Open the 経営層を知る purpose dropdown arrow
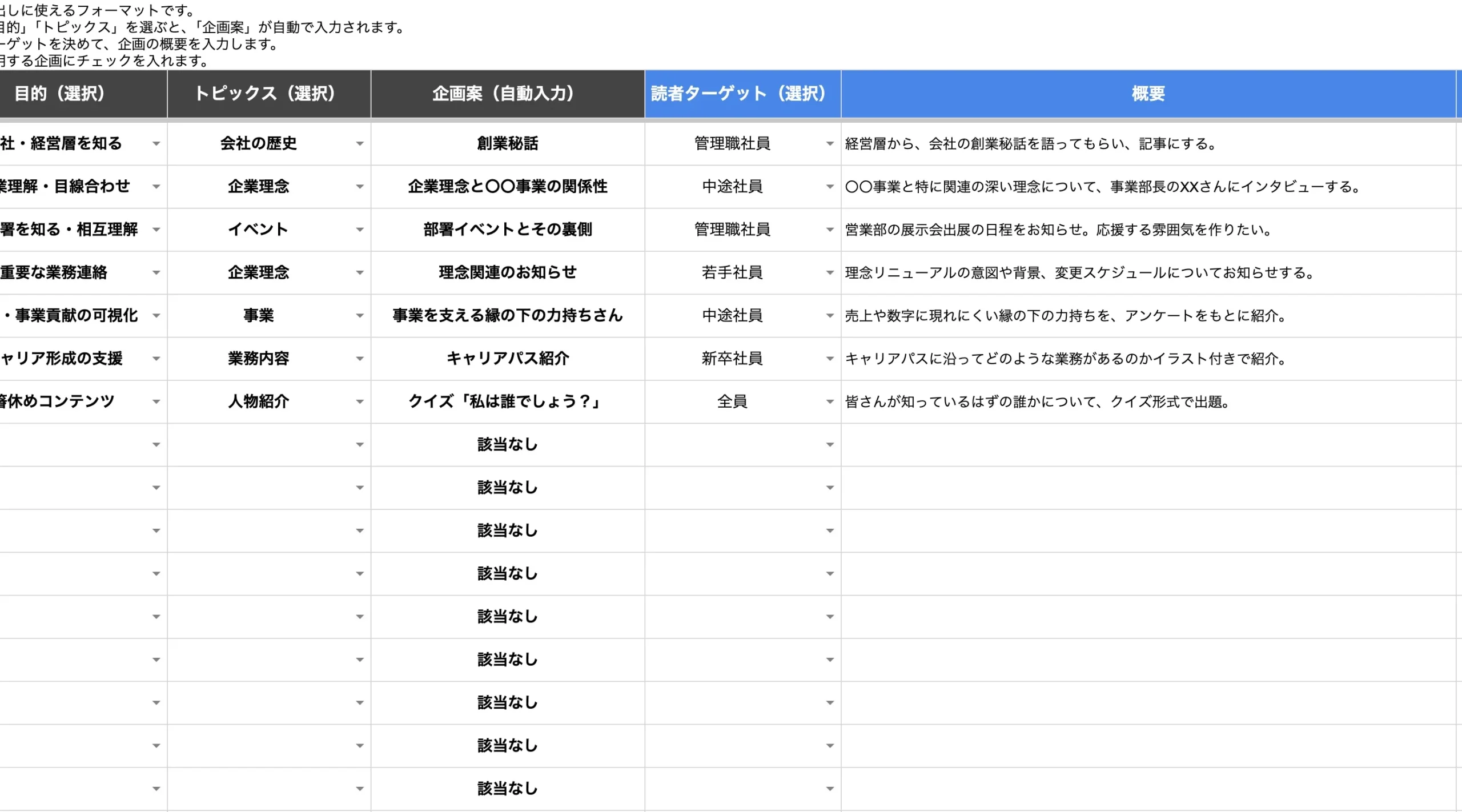1462x812 pixels. tap(156, 144)
